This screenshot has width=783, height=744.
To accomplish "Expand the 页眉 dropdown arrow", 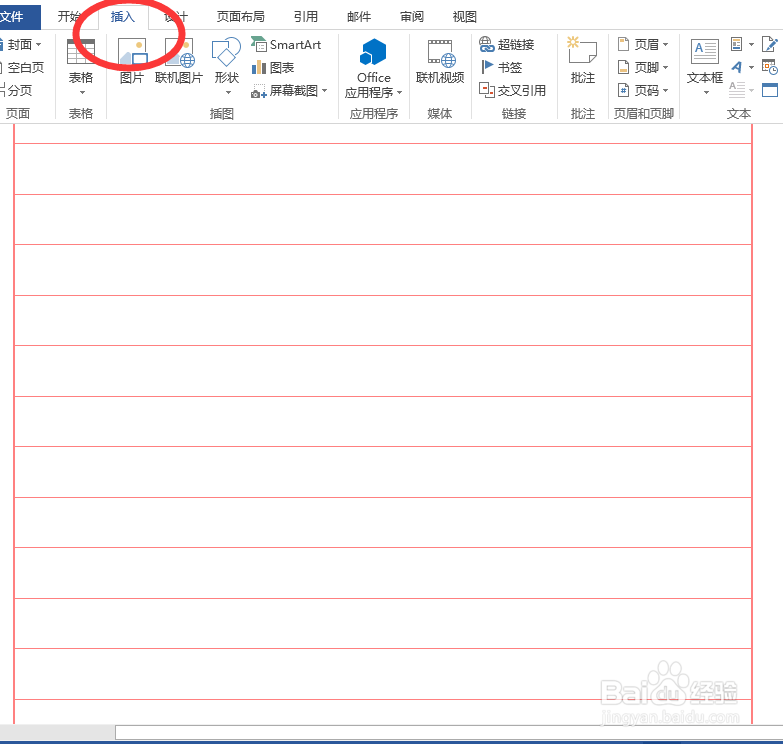I will (665, 44).
